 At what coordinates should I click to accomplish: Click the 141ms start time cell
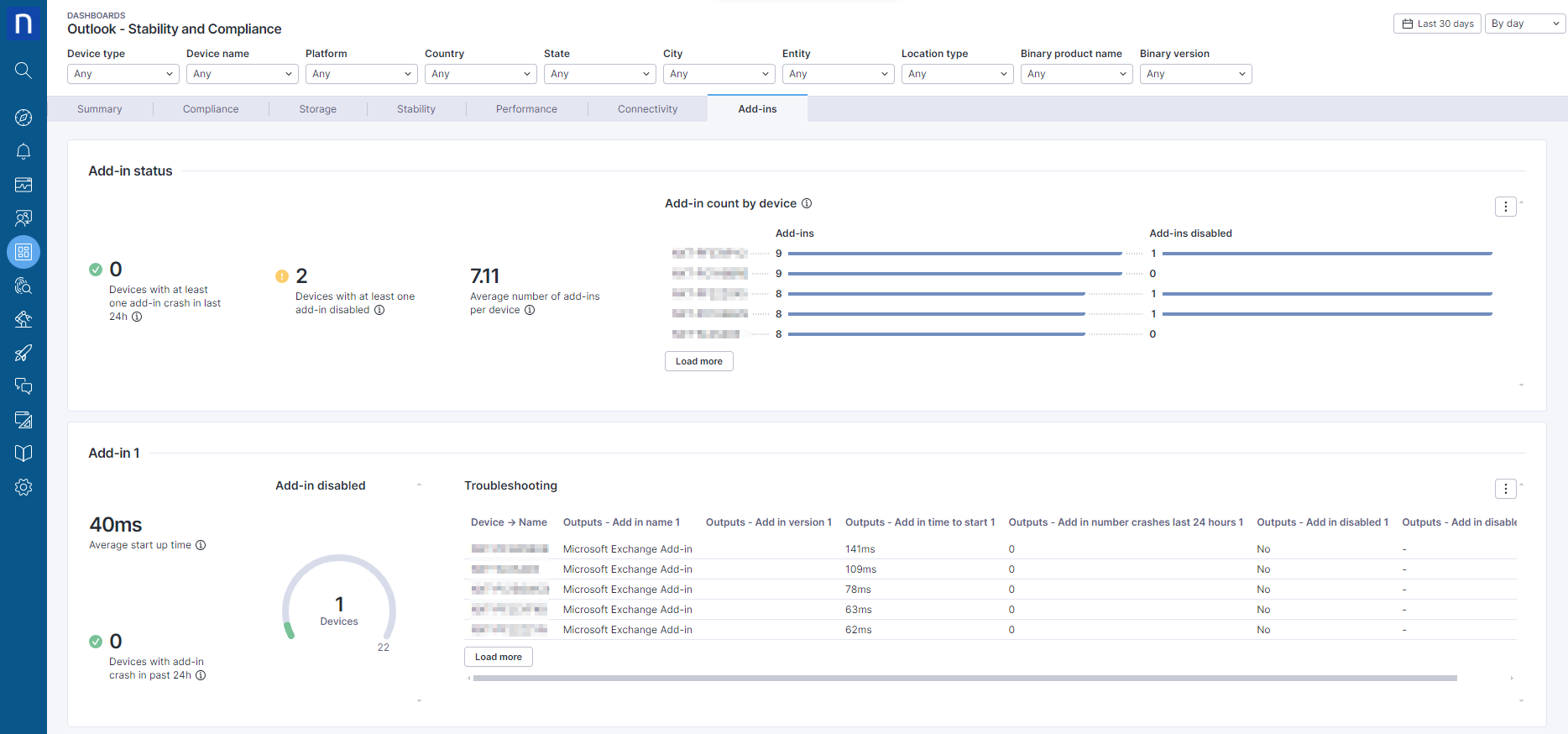coord(860,549)
